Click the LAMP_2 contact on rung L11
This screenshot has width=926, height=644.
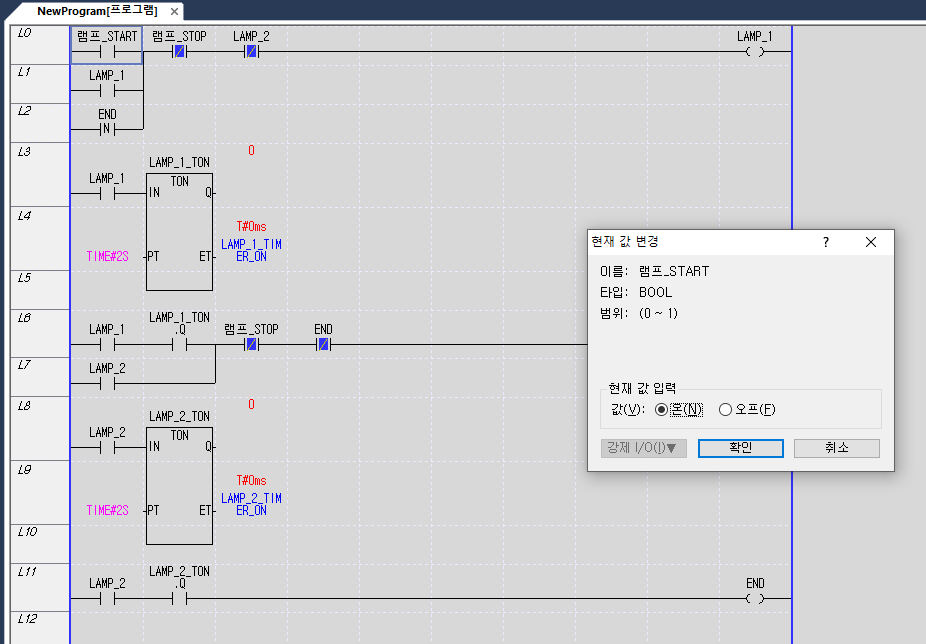(x=107, y=599)
